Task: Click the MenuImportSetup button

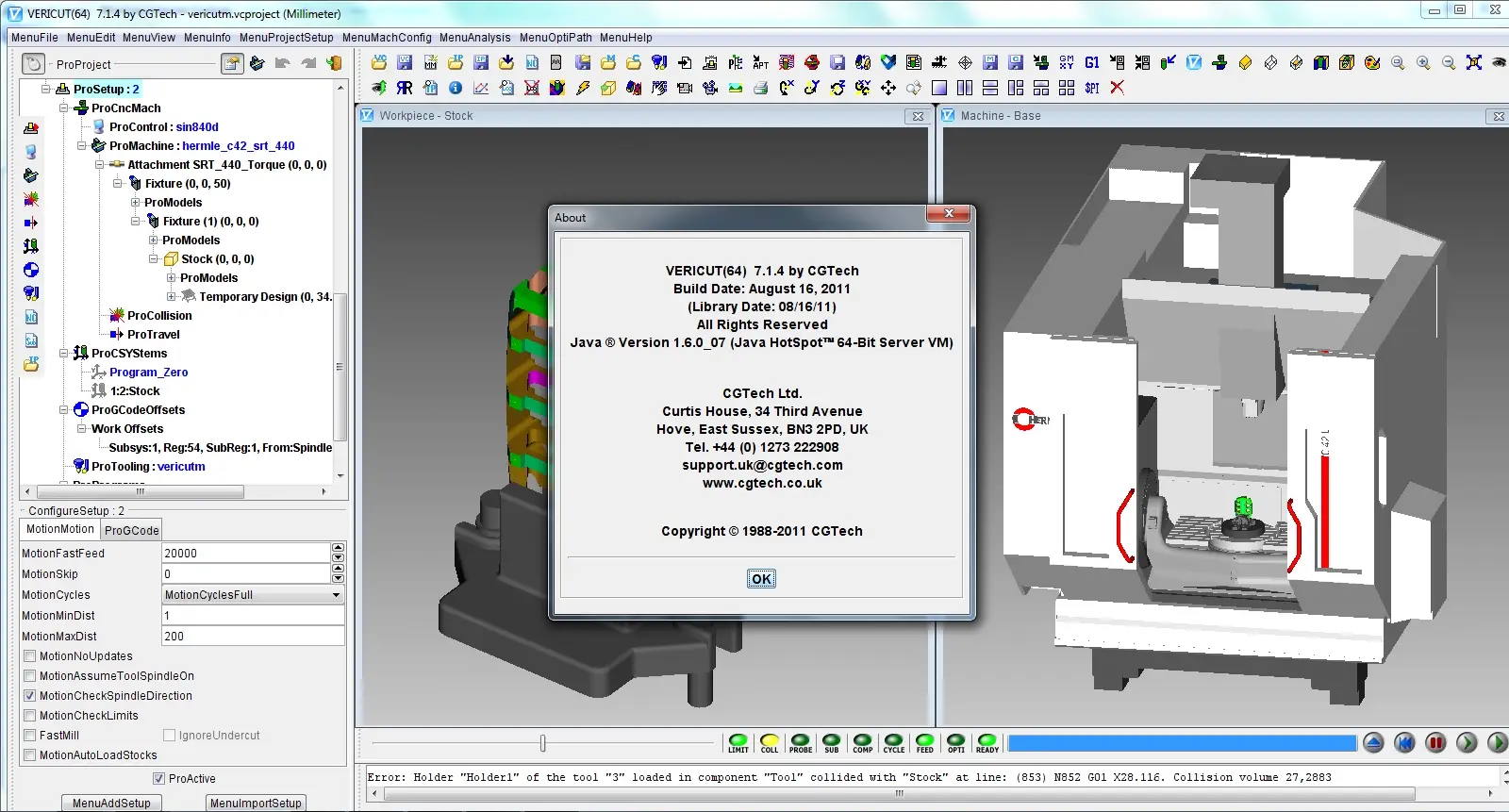Action: (x=256, y=803)
